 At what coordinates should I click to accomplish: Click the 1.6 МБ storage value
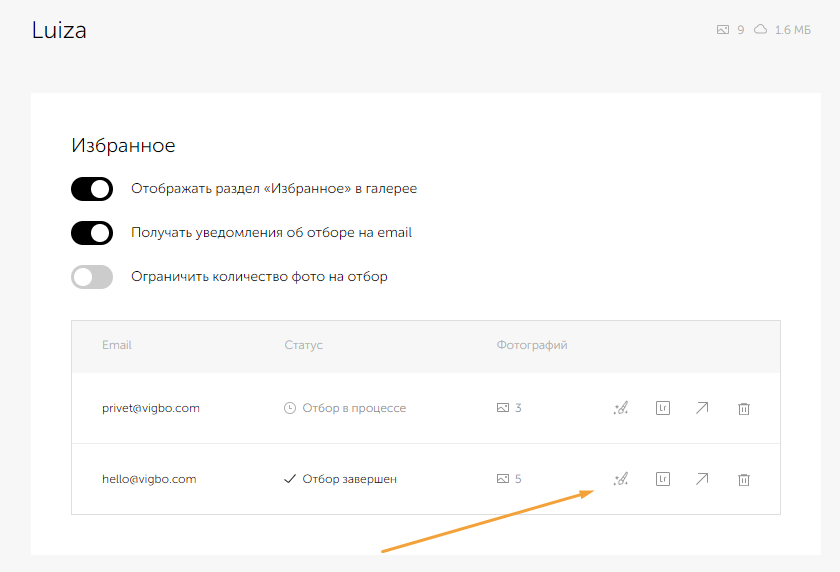[x=792, y=30]
